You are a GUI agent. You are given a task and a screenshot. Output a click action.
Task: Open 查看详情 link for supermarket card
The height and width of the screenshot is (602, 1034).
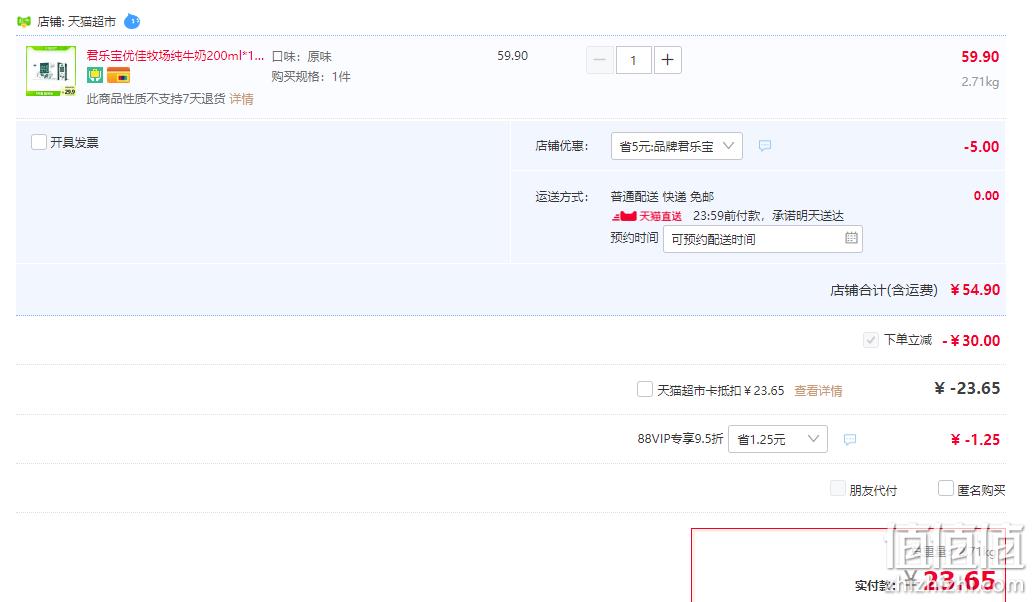click(818, 390)
